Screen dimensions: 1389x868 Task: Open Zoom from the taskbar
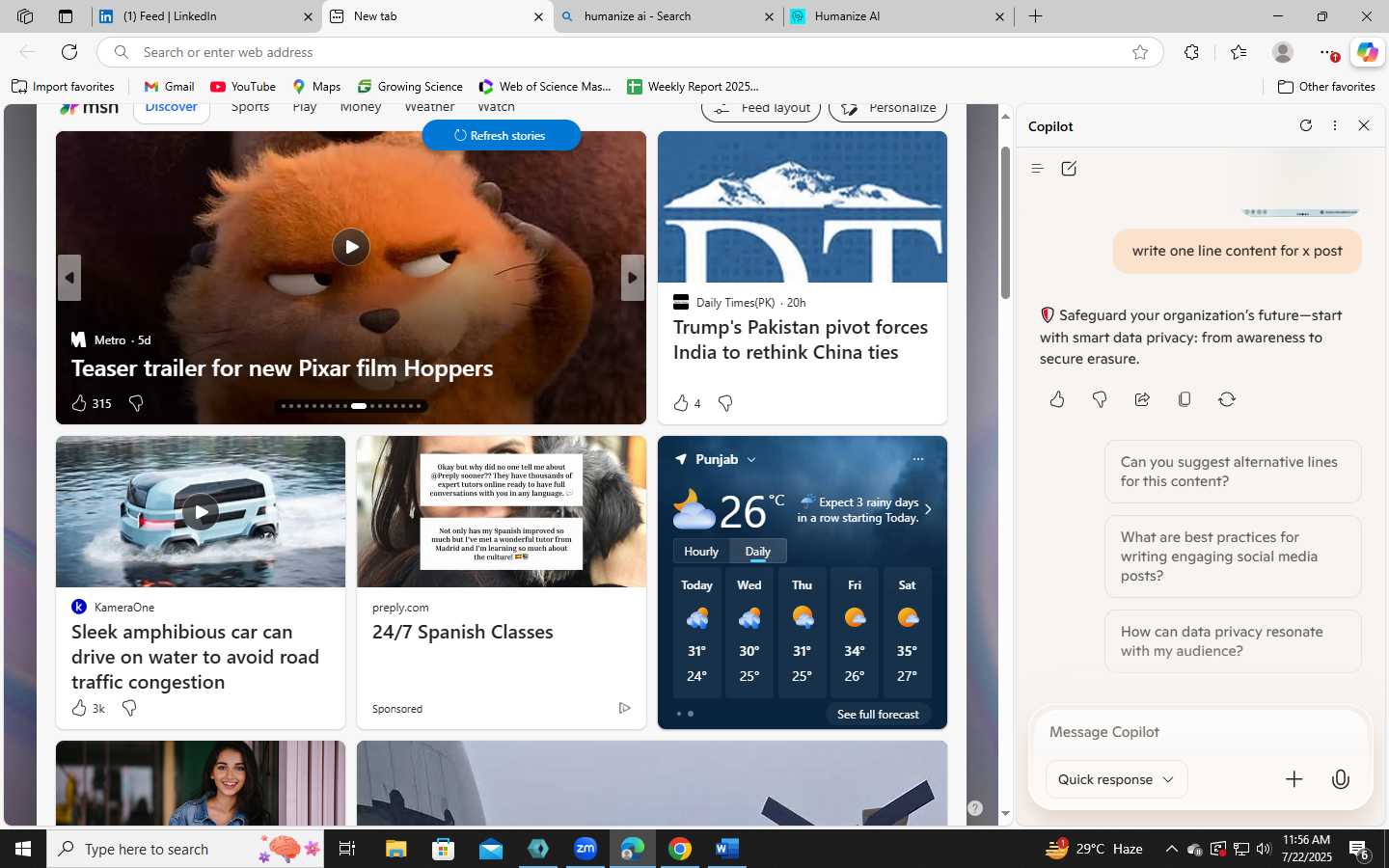[x=586, y=849]
